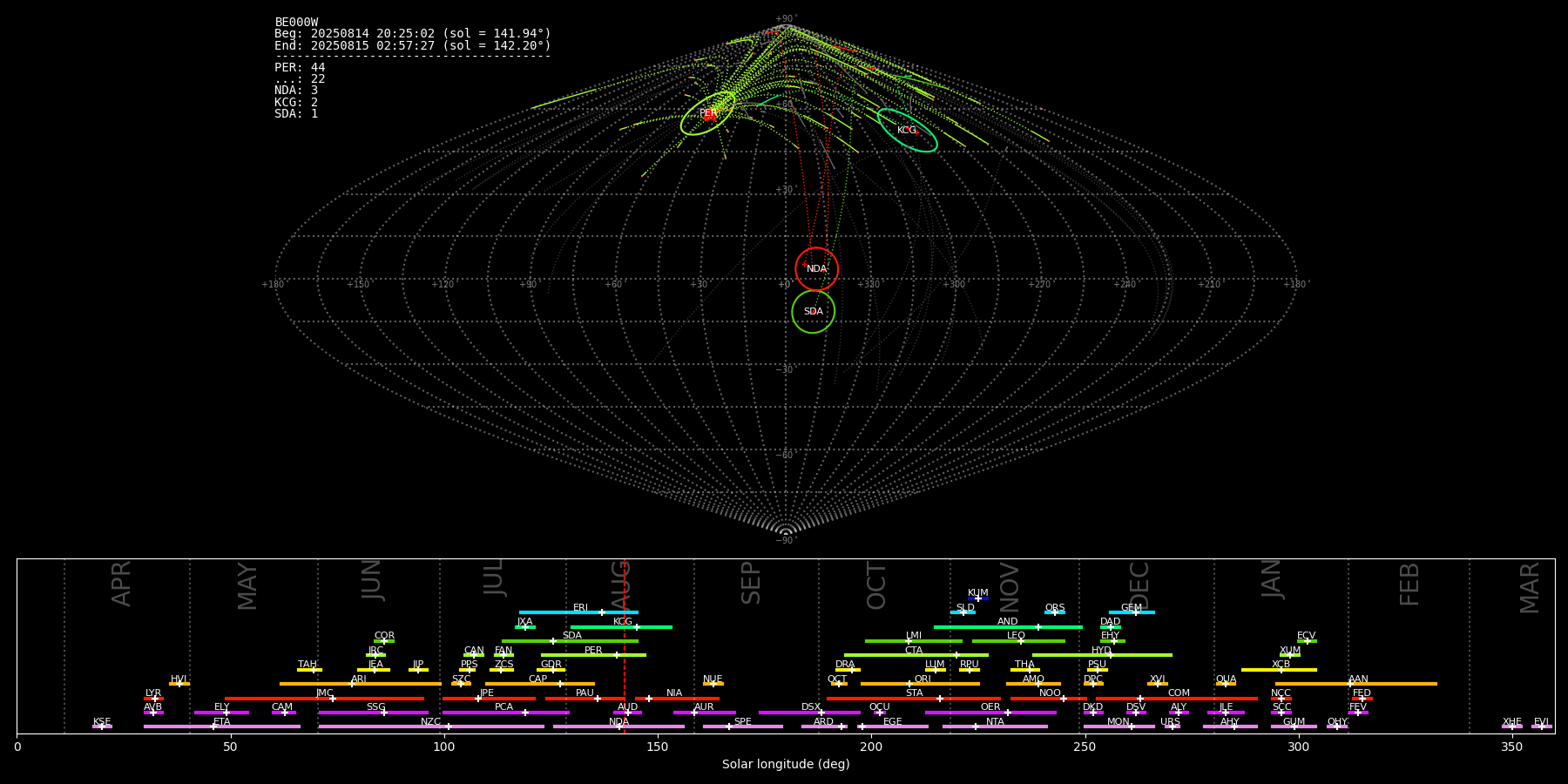Click the KCG green bar in timeline

[x=621, y=626]
